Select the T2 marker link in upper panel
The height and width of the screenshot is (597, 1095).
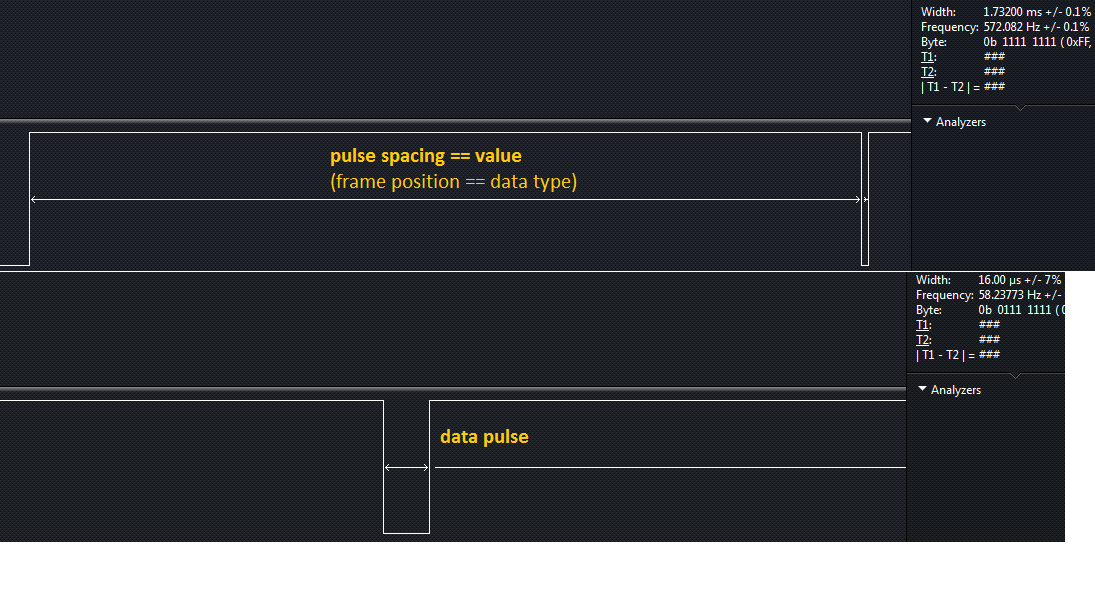[x=927, y=72]
